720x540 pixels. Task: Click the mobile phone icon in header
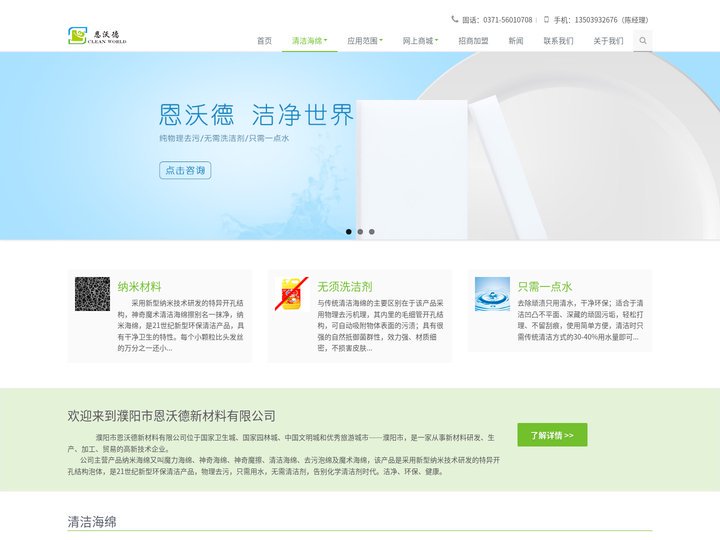[546, 19]
